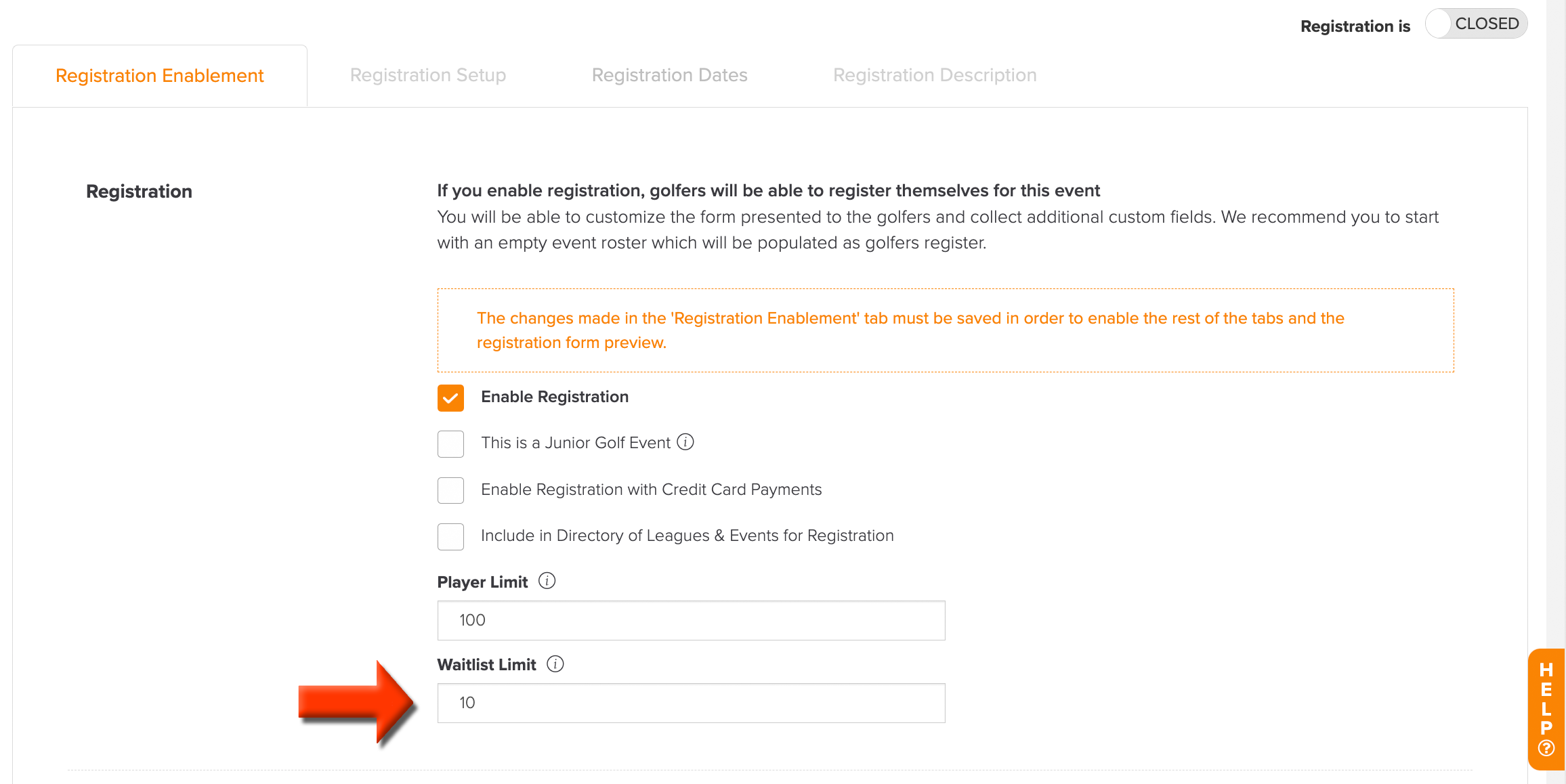Click the Waitlist Limit info icon
The height and width of the screenshot is (784, 1566).
pos(555,663)
